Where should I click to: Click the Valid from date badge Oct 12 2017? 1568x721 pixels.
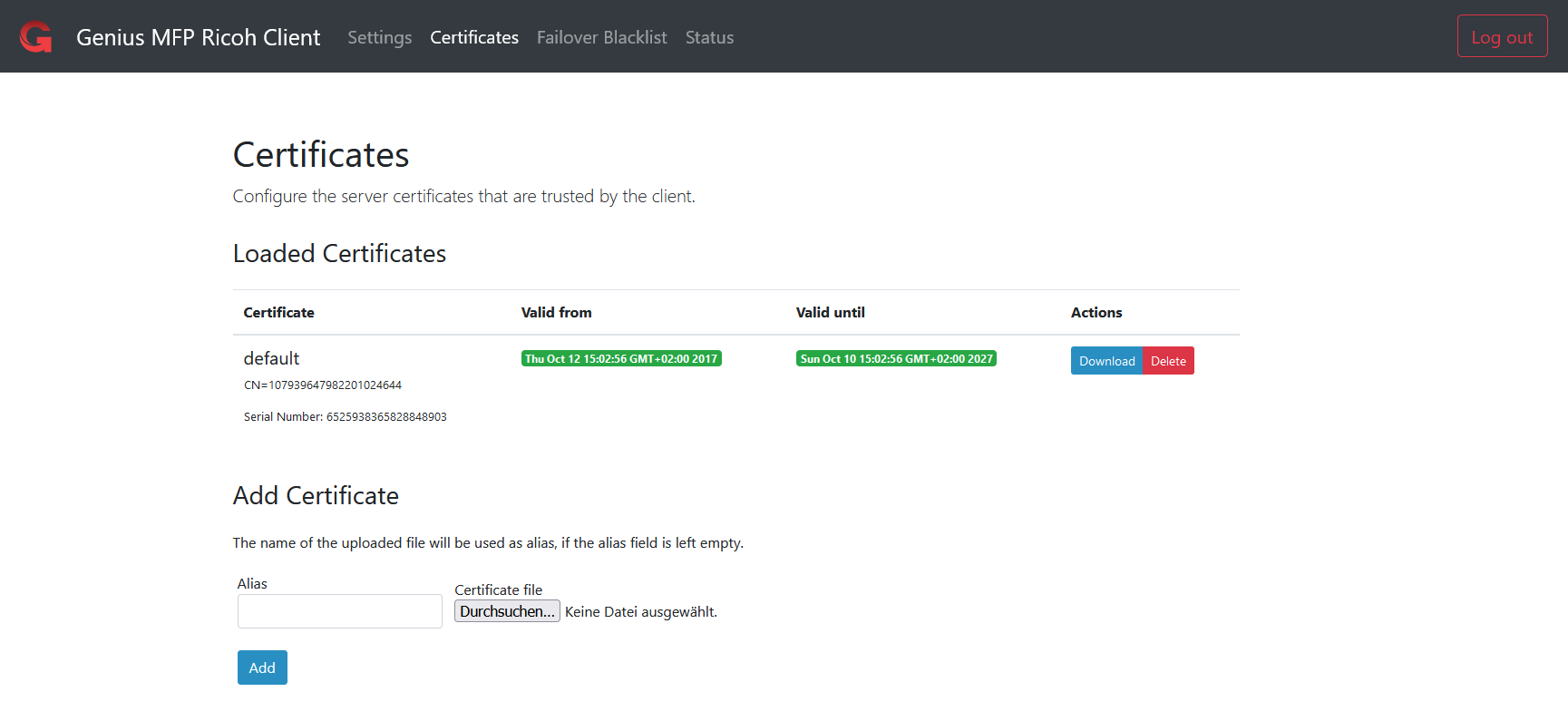(621, 359)
